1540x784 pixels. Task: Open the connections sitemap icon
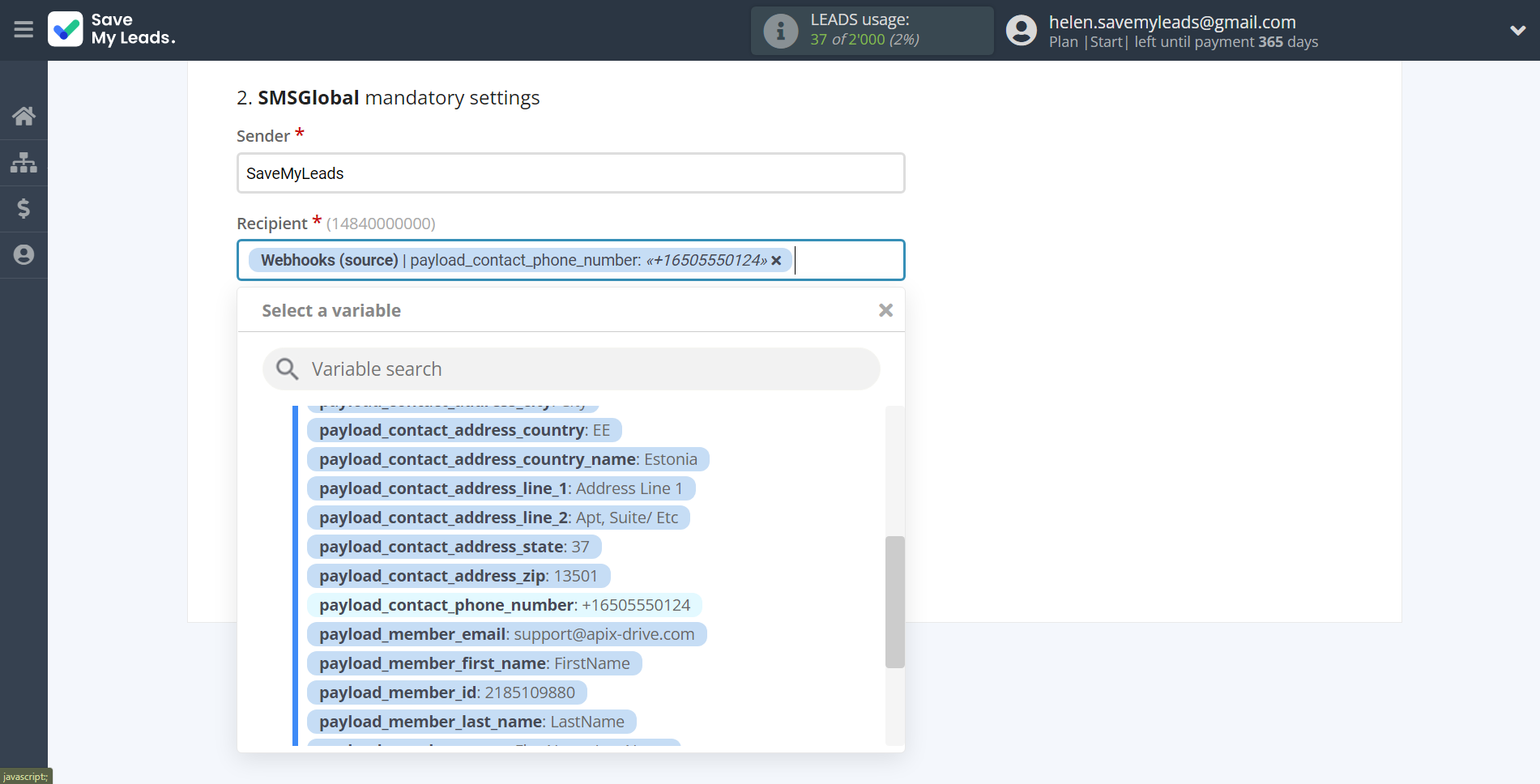coord(23,163)
